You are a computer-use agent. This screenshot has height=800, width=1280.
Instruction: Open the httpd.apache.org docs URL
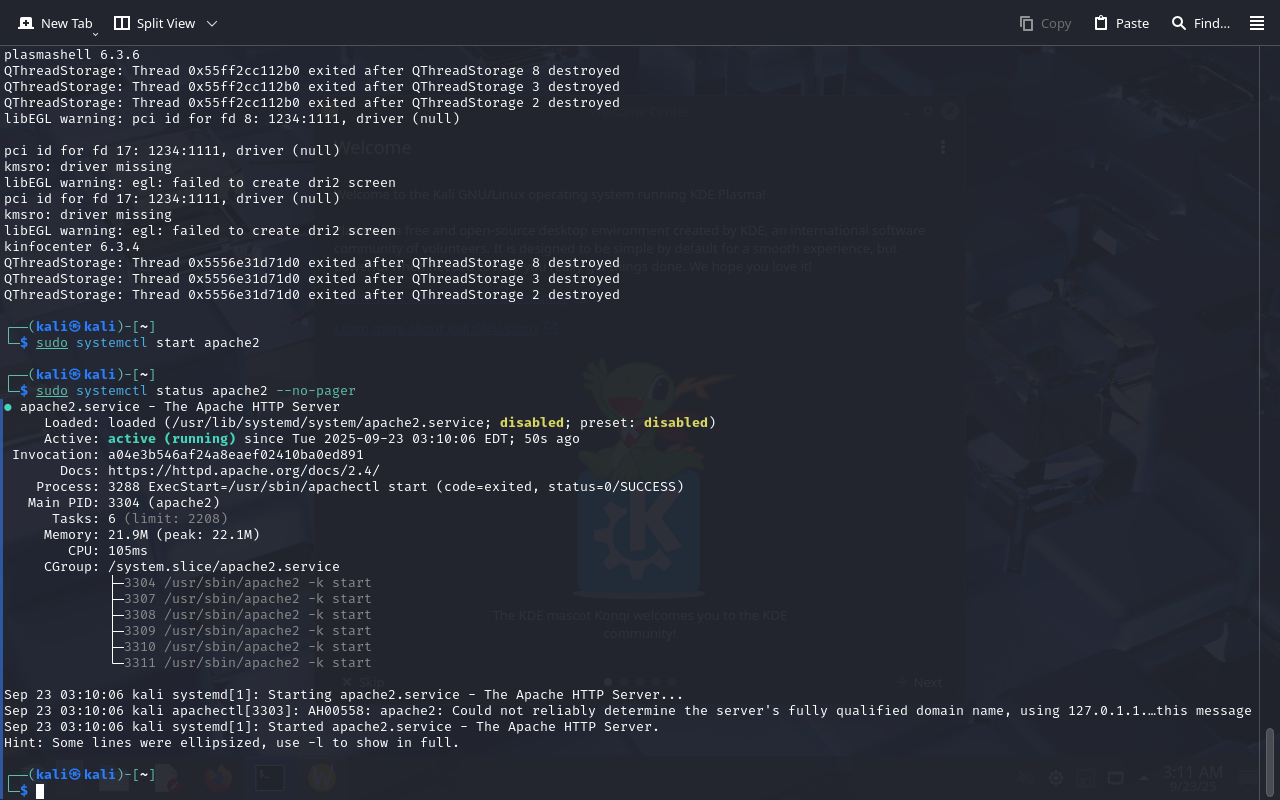click(x=244, y=471)
